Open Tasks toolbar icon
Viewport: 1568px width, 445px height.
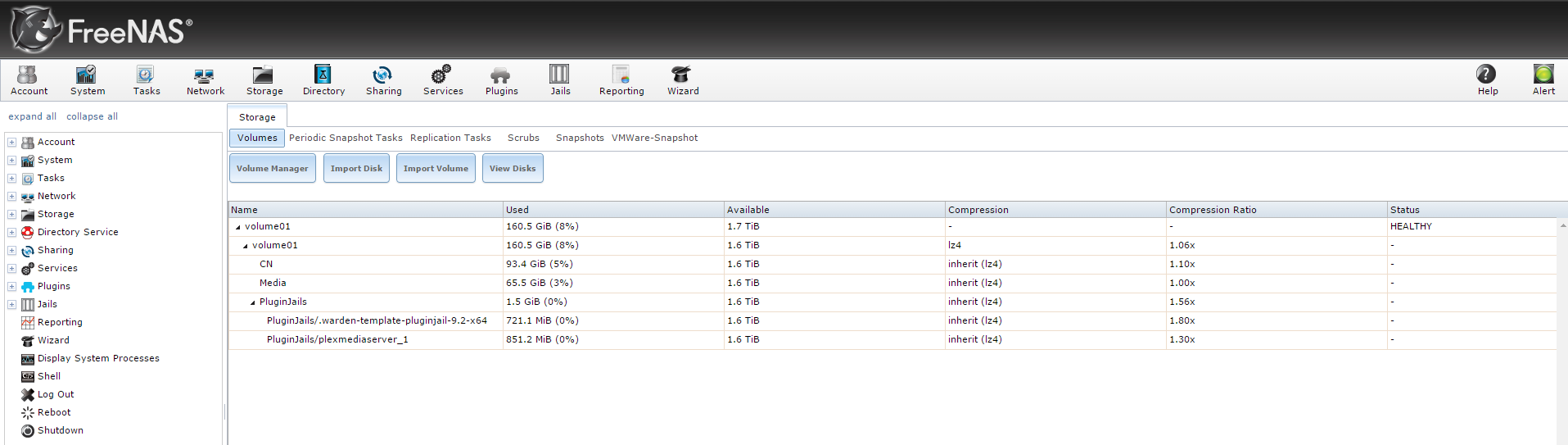click(x=146, y=80)
